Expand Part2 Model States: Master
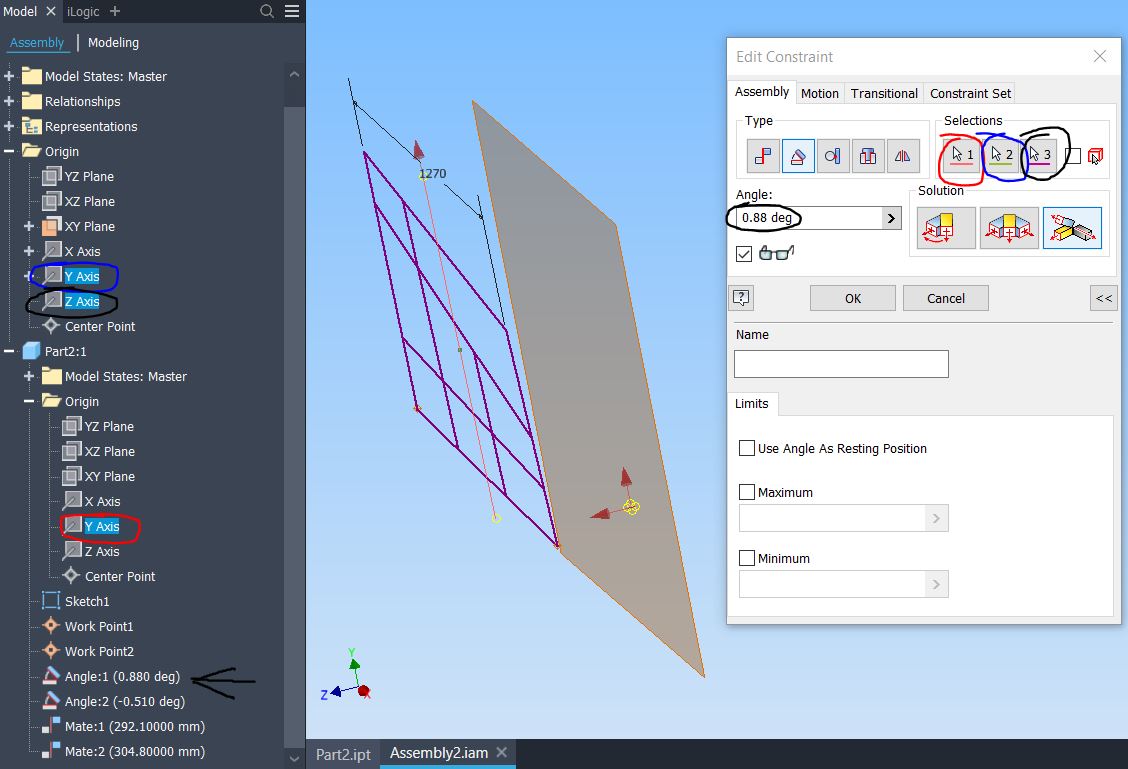 pyautogui.click(x=29, y=376)
